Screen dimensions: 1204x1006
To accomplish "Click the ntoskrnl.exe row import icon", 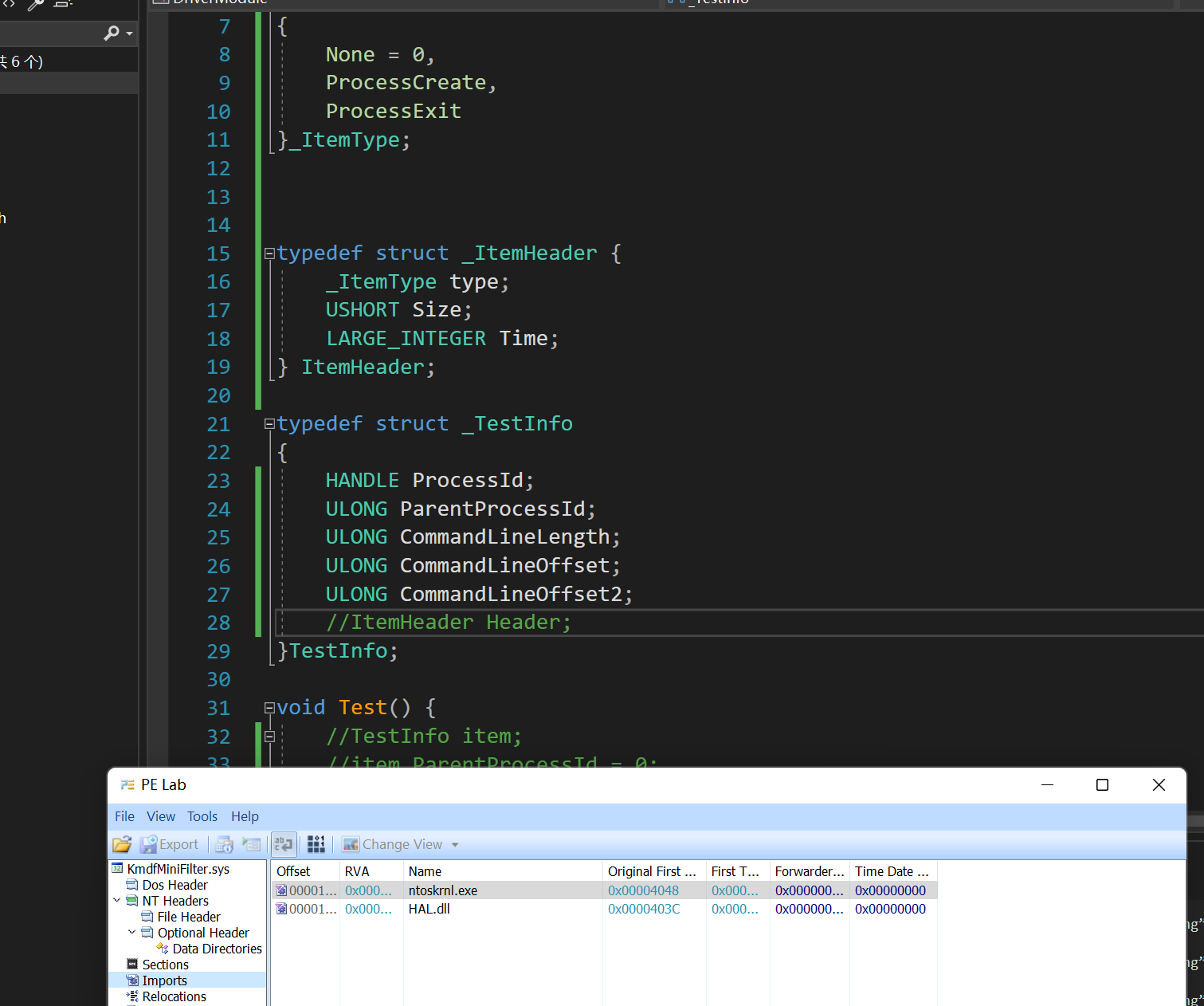I will pos(281,890).
